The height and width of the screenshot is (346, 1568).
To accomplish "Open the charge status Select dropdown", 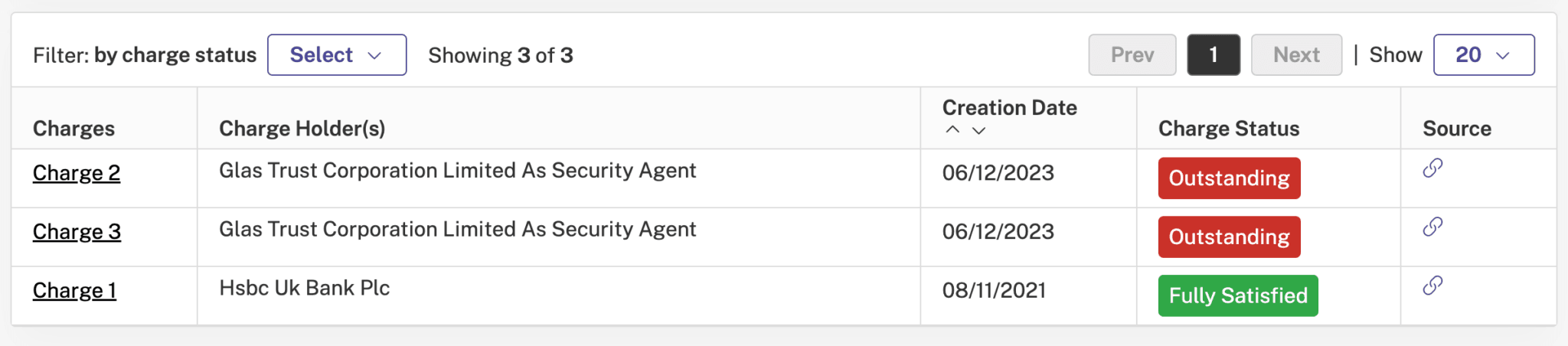I will click(337, 55).
